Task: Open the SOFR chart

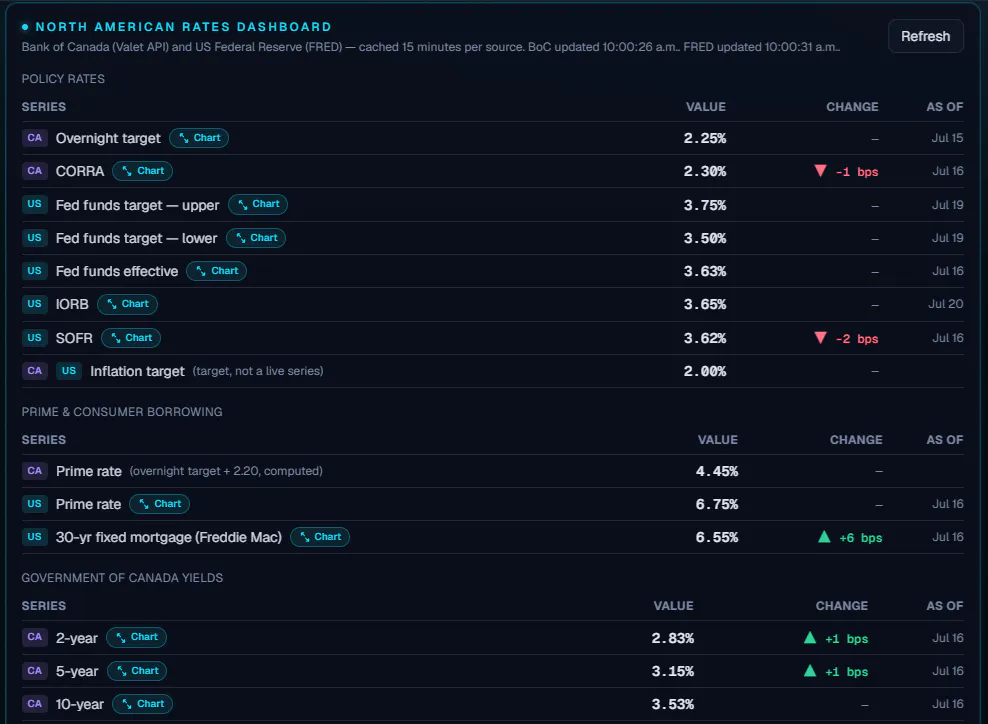Action: pyautogui.click(x=131, y=338)
